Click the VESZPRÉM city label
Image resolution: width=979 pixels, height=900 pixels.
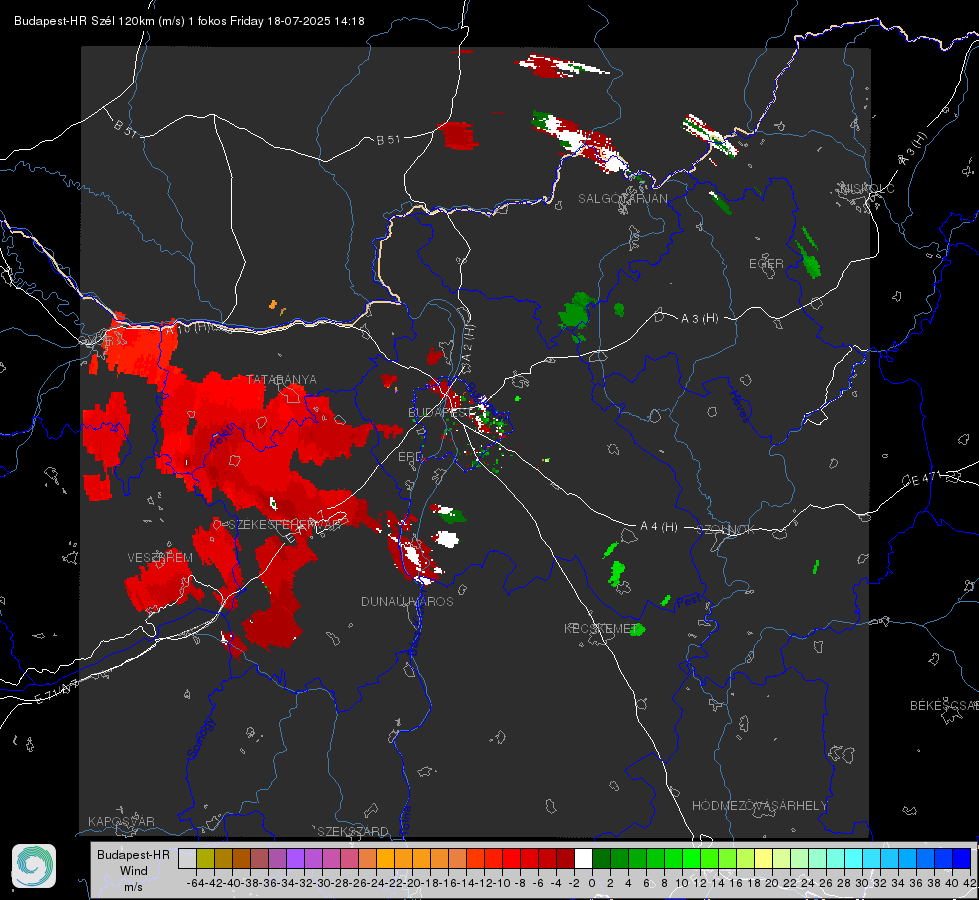[x=160, y=558]
